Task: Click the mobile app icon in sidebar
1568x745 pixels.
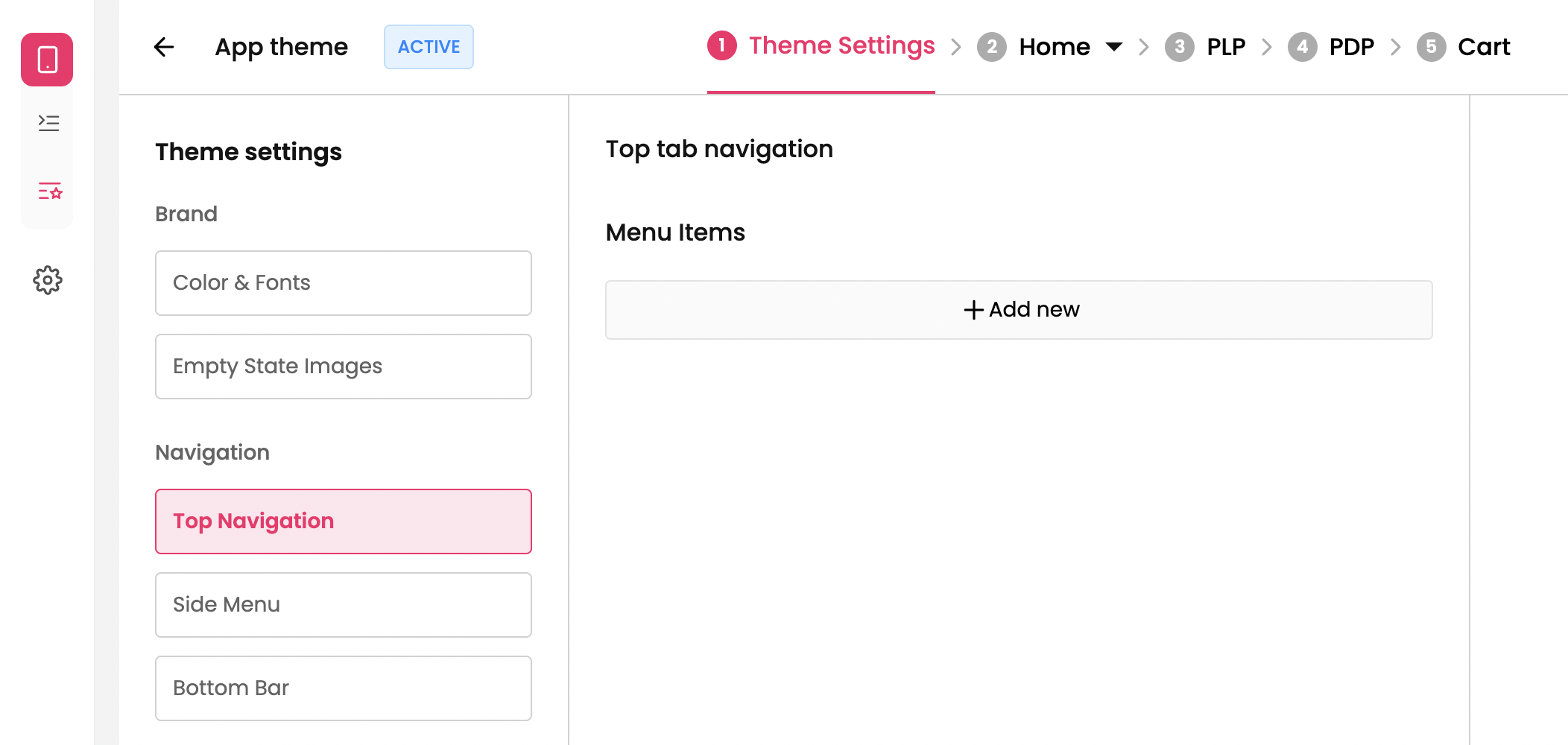Action: pyautogui.click(x=47, y=60)
